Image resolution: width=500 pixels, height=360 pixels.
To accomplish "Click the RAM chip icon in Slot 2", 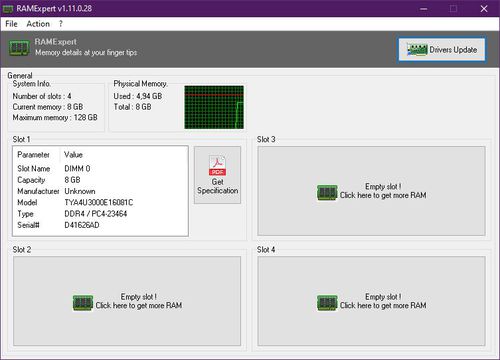I will (x=83, y=303).
